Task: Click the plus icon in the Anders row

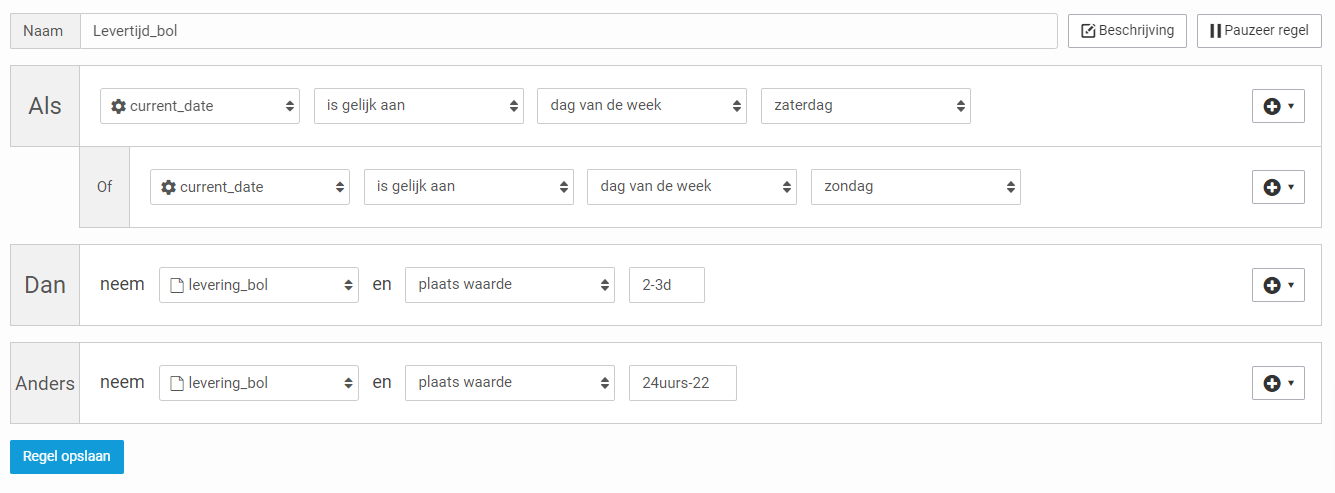Action: pos(1272,383)
